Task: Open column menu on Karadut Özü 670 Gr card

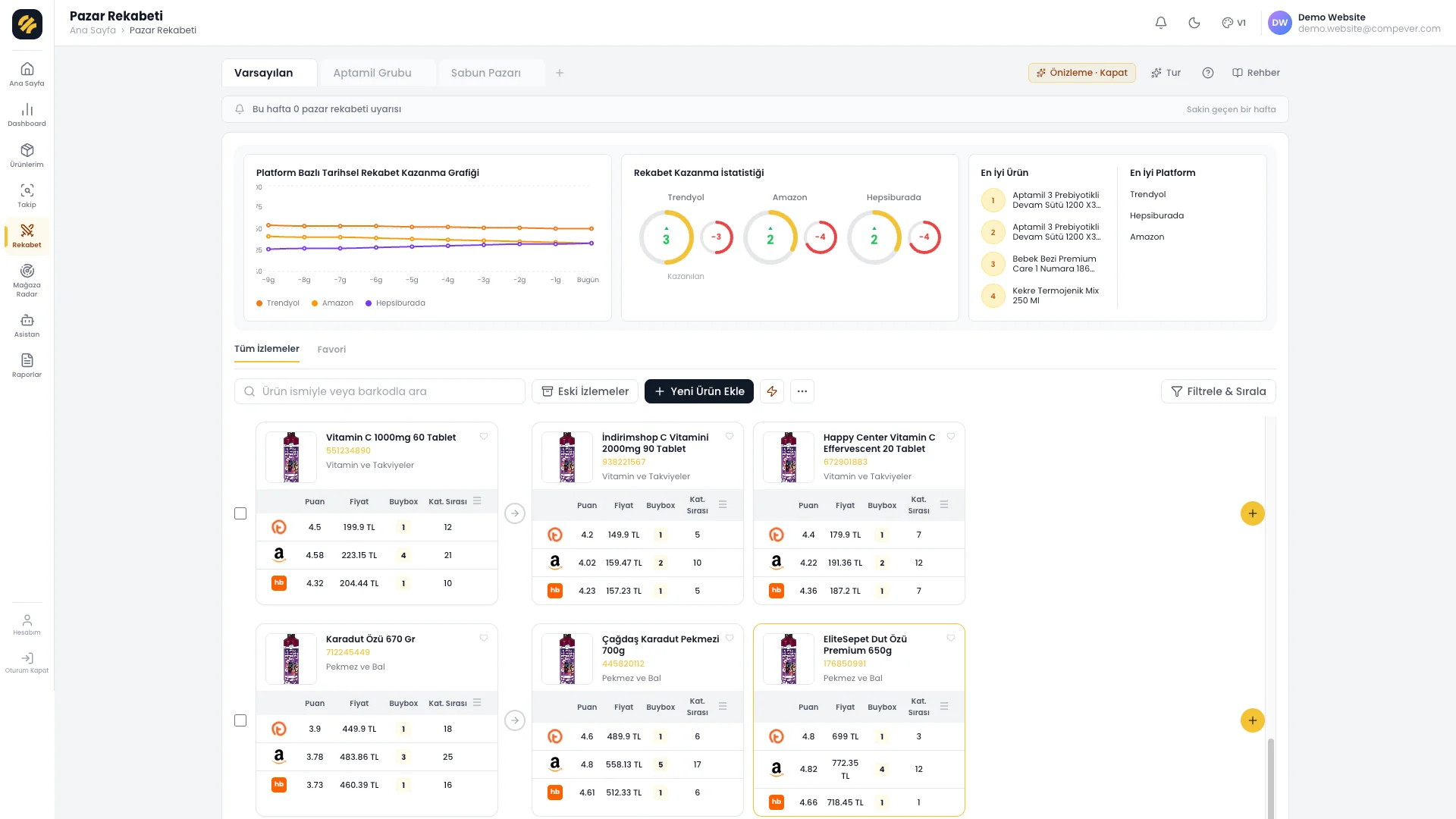Action: point(477,702)
